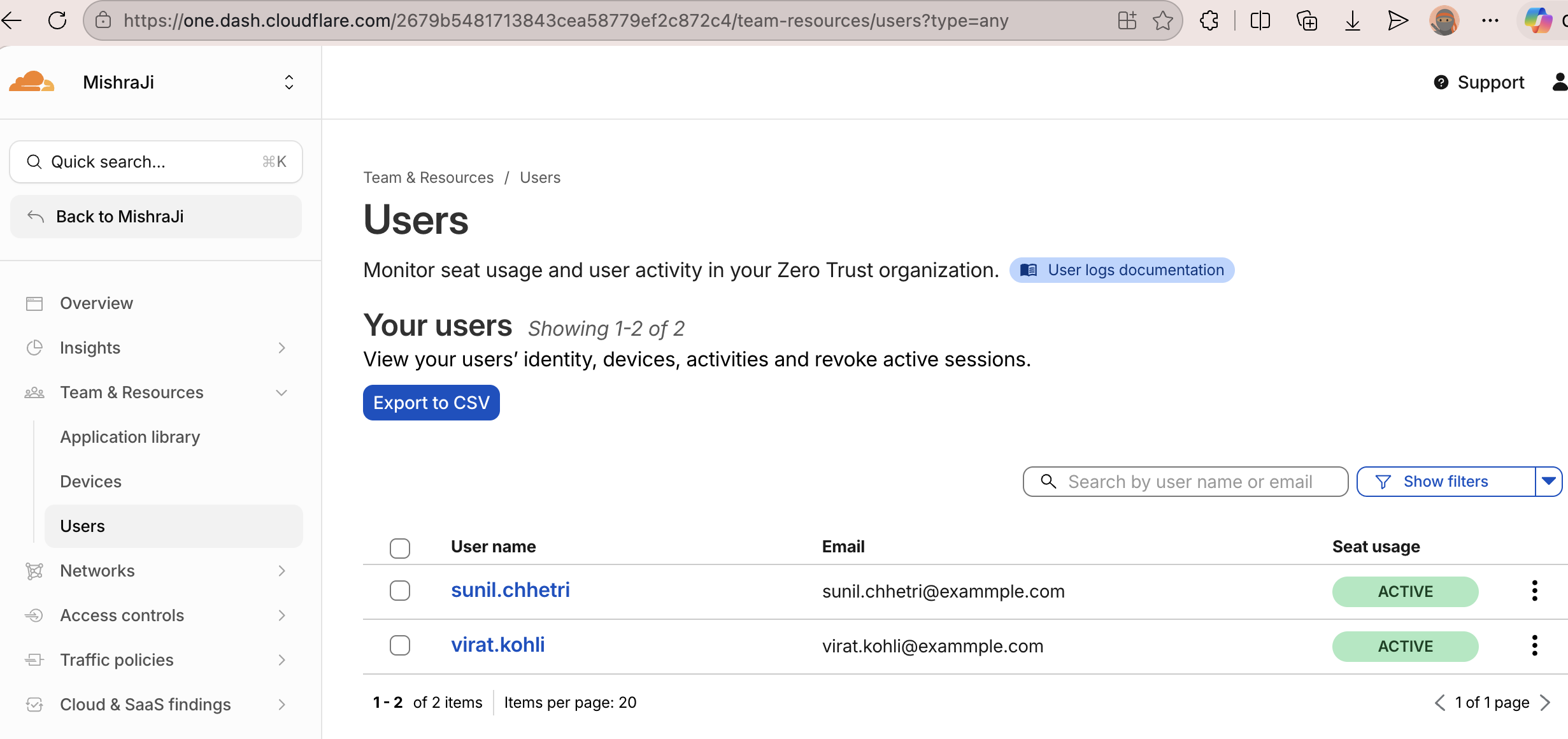
Task: Select Devices in the sidebar
Action: coord(91,482)
